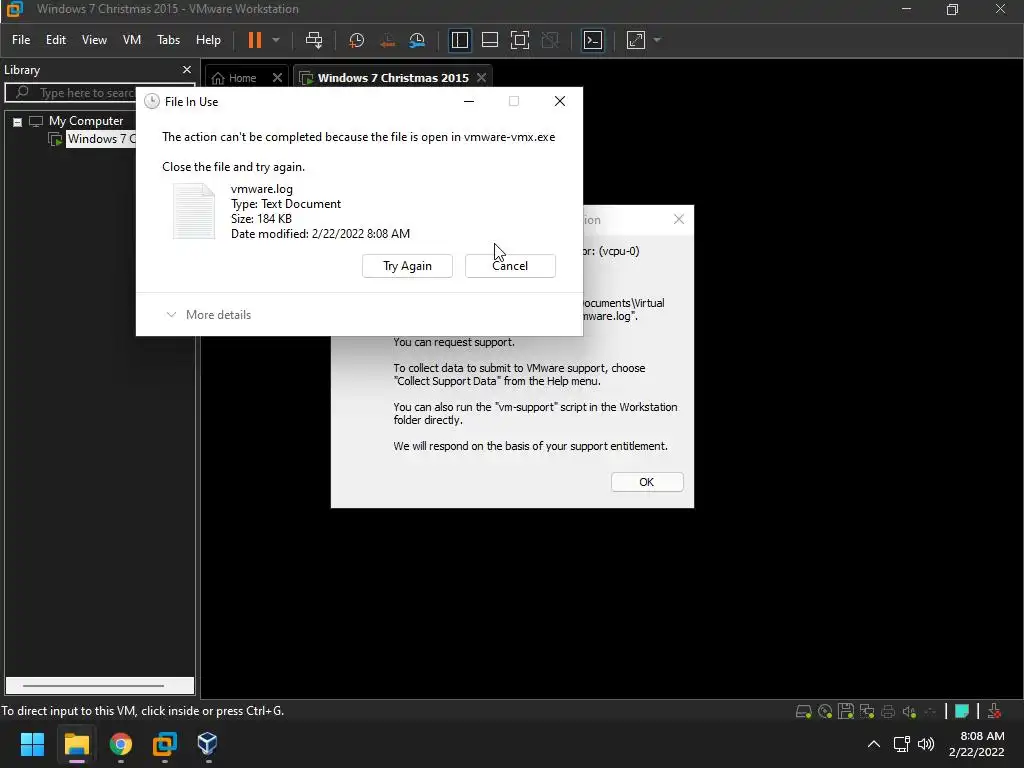Click the VMware Tools install warning icon
The image size is (1024, 768).
994,711
